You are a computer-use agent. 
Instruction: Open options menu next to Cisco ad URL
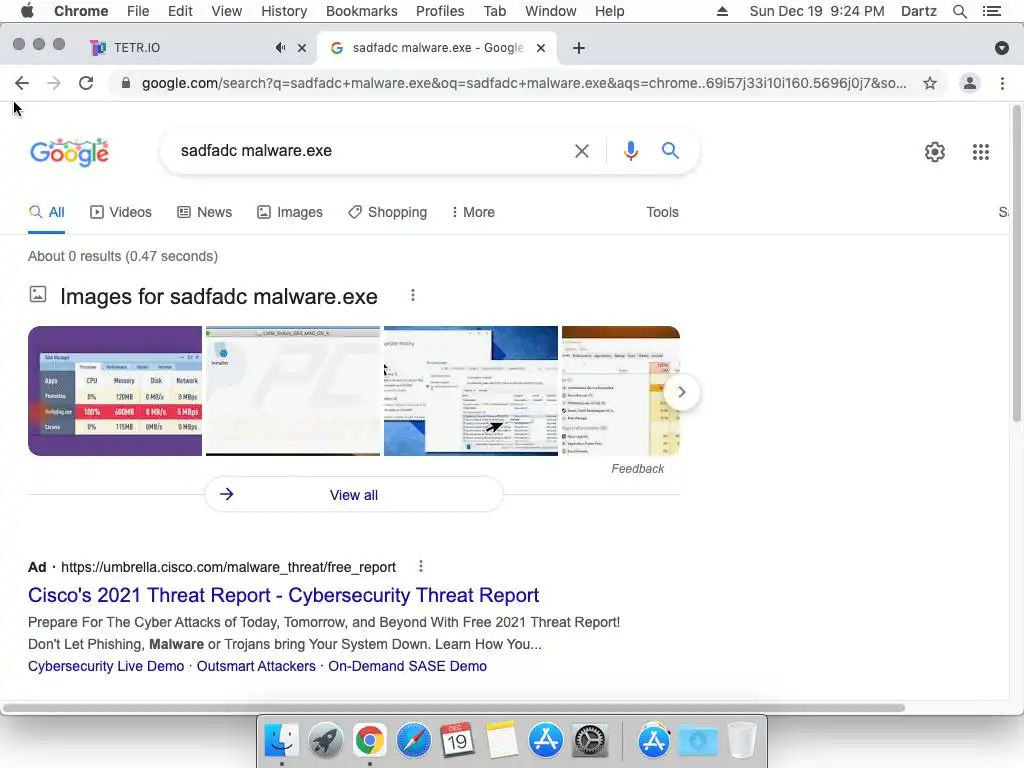(421, 566)
